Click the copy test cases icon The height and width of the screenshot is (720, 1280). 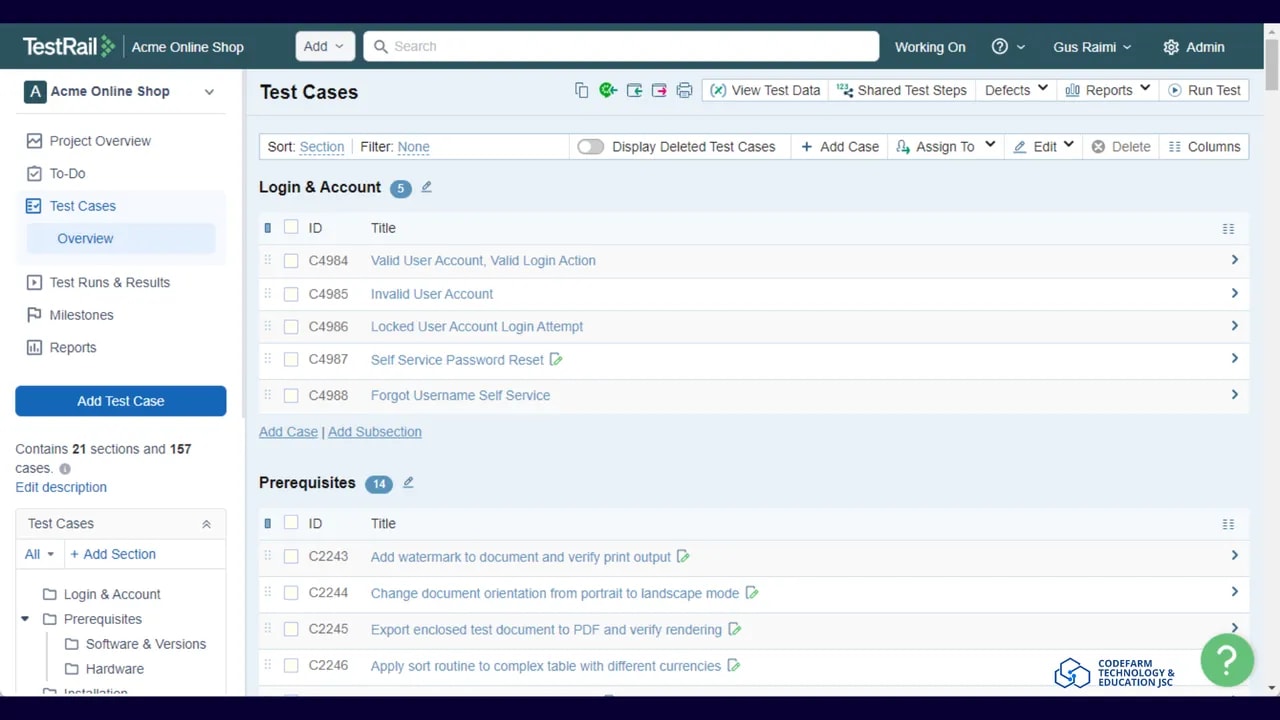pyautogui.click(x=581, y=90)
